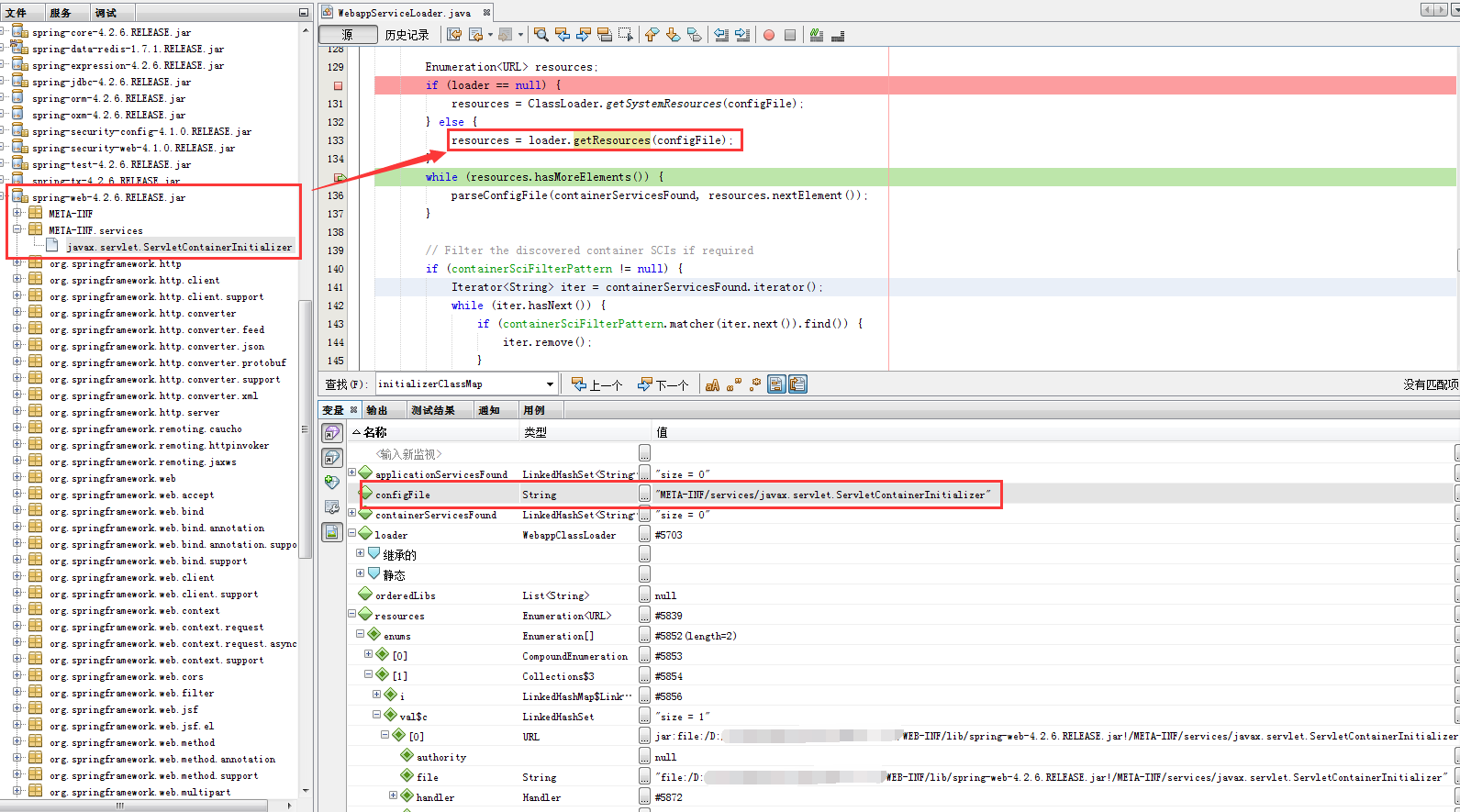Collapse the enums node
Viewport: 1460px width, 812px height.
pos(361,634)
